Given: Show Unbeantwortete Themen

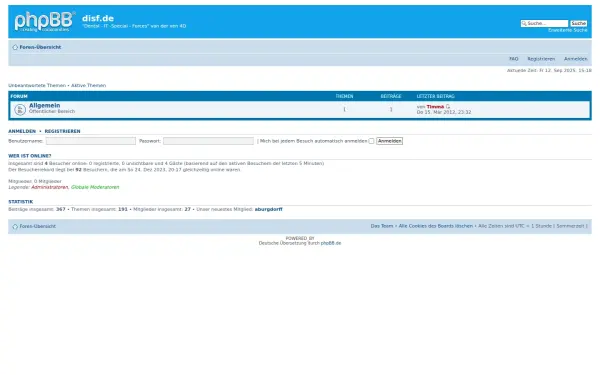Looking at the screenshot, I should click(x=37, y=86).
